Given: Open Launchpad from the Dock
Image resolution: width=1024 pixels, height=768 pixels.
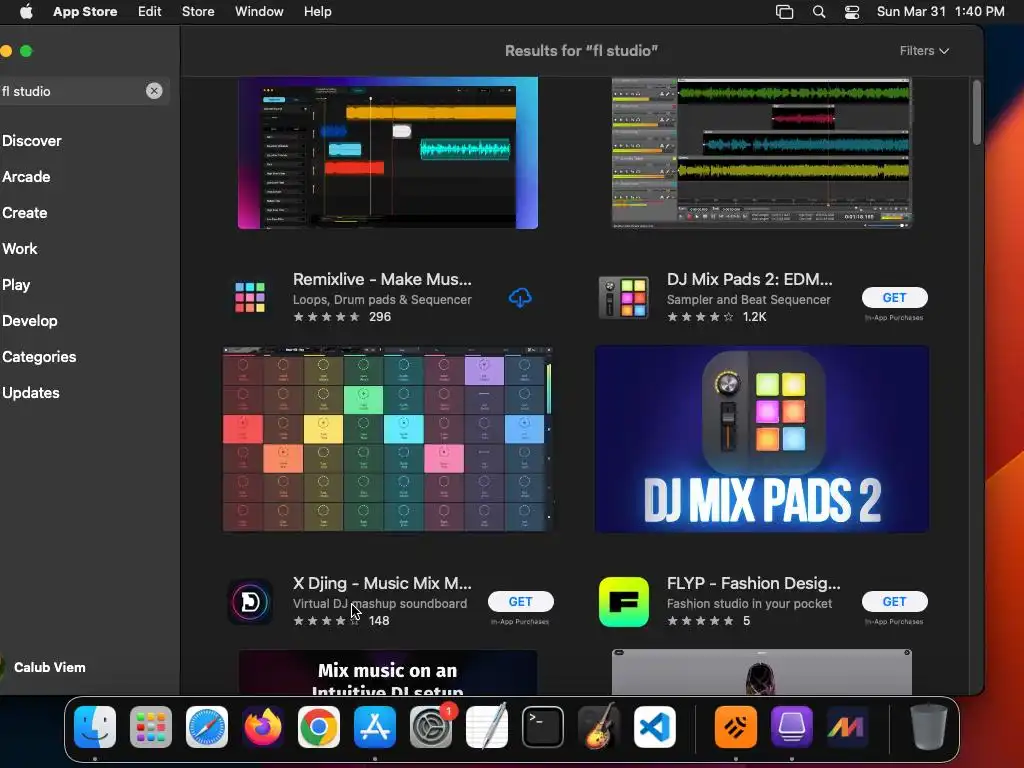Looking at the screenshot, I should click(151, 727).
